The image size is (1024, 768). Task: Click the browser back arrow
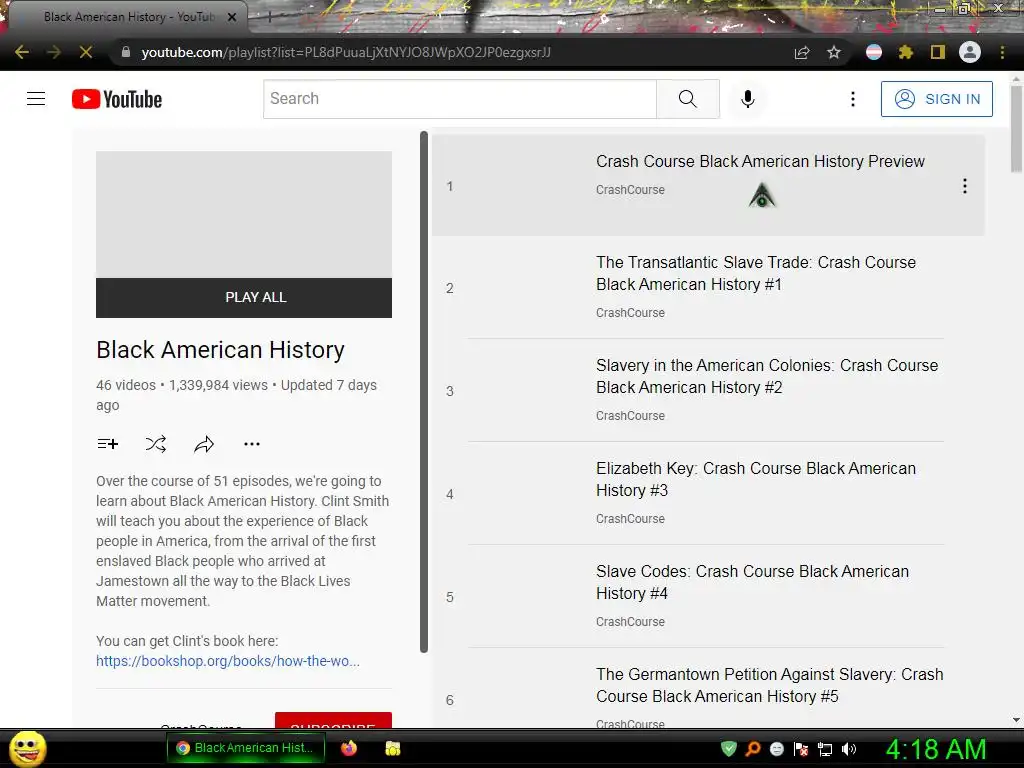pyautogui.click(x=22, y=52)
